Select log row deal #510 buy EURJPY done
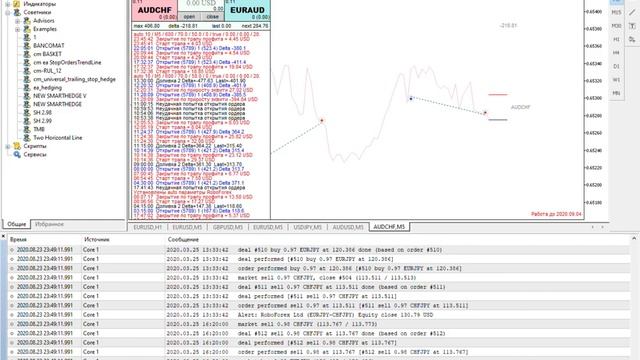The image size is (640, 360). click(318, 250)
